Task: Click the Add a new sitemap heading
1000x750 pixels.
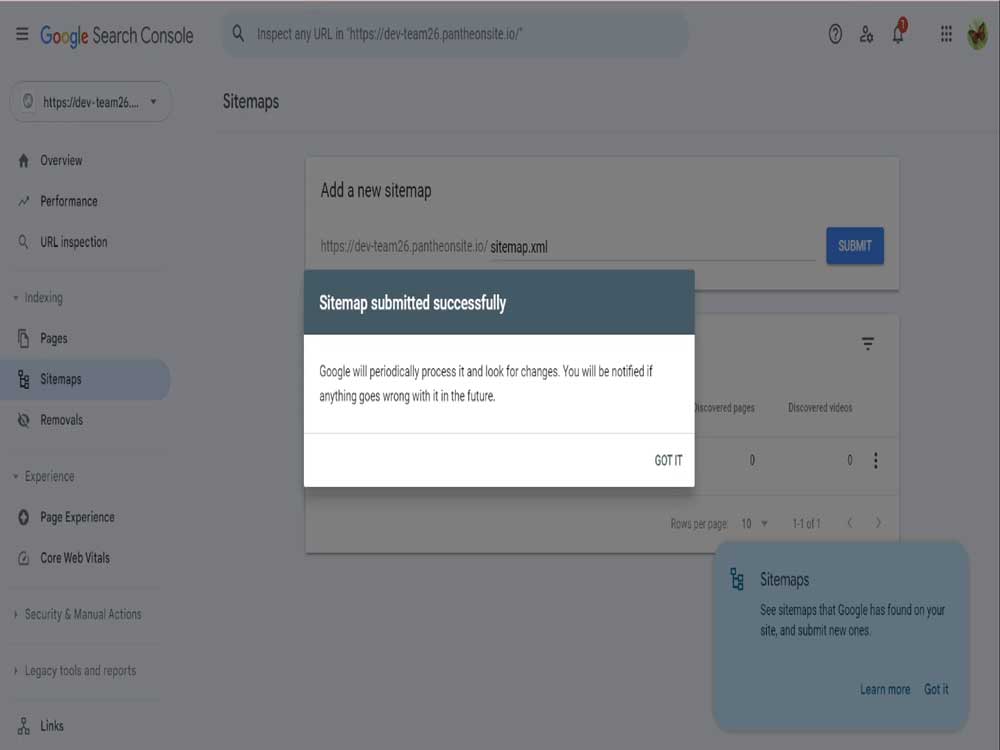Action: click(376, 191)
